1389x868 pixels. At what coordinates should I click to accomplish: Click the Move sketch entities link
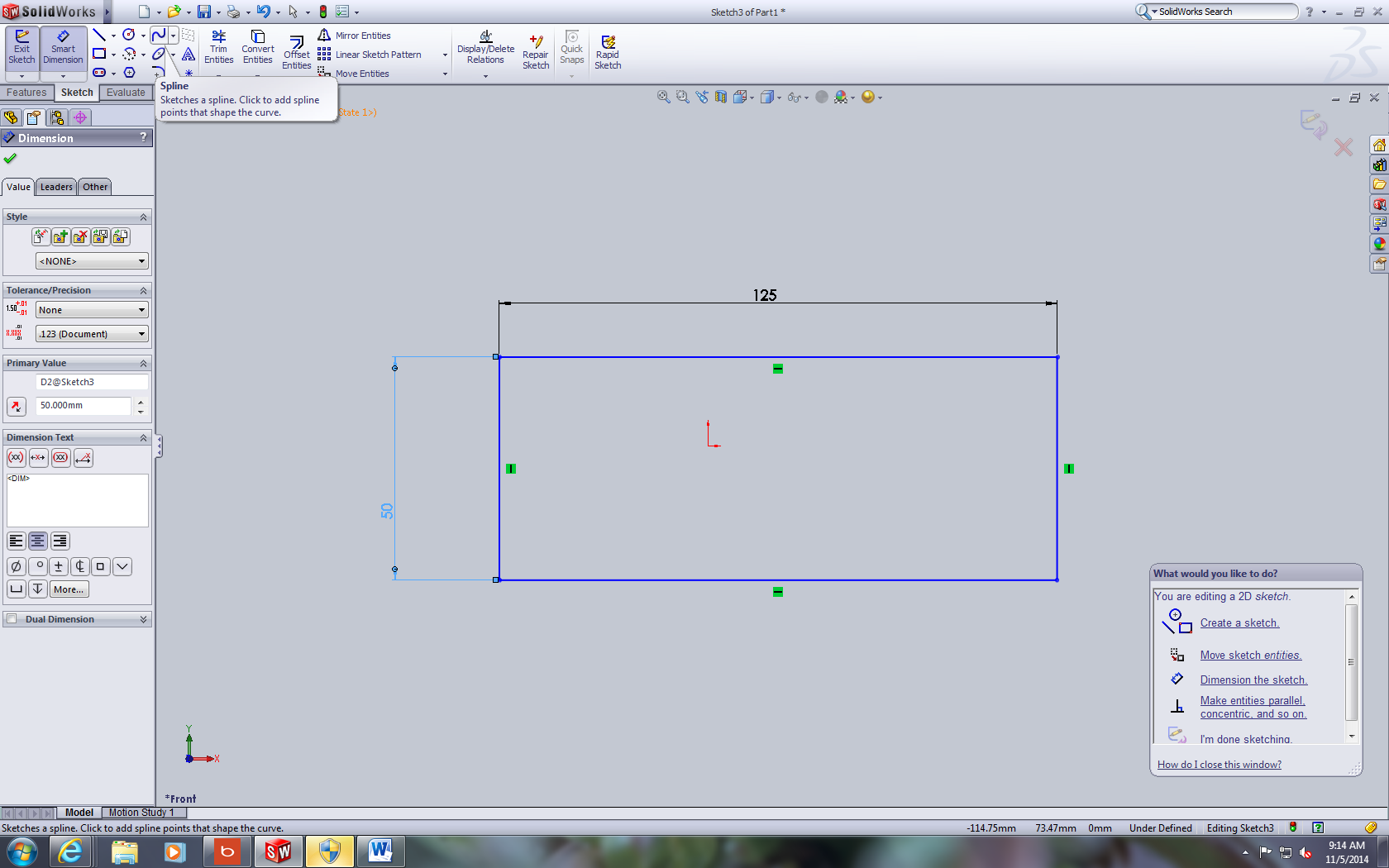coord(1251,656)
